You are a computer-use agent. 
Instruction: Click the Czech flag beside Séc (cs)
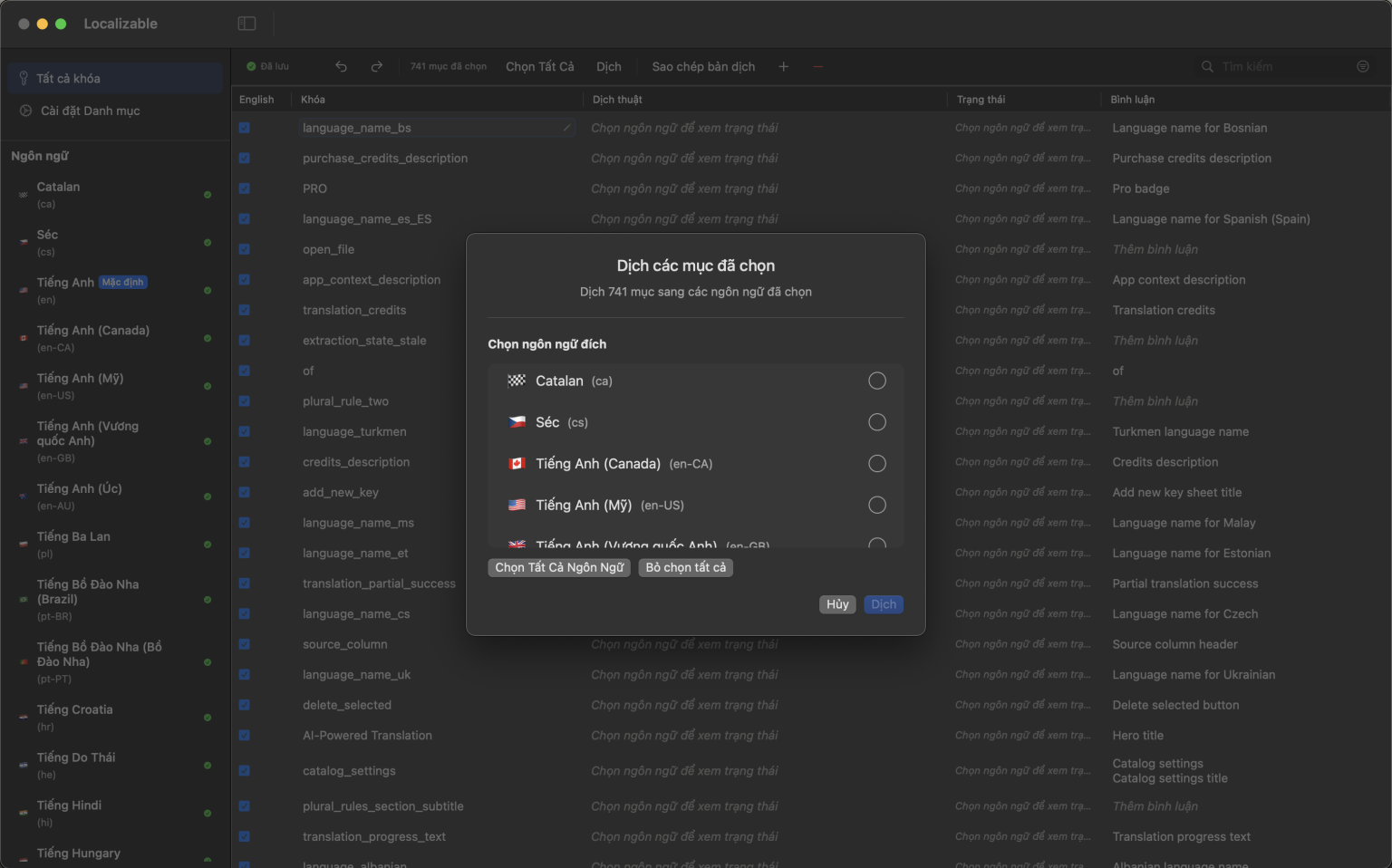click(517, 422)
